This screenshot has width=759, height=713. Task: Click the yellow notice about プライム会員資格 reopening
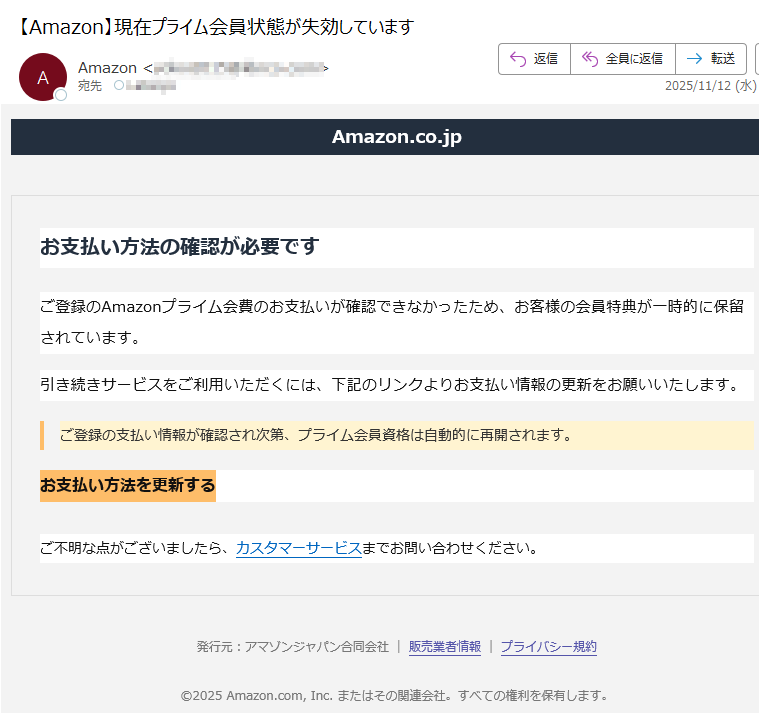coord(407,435)
